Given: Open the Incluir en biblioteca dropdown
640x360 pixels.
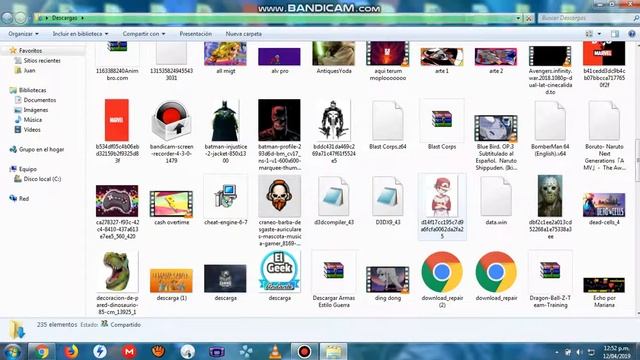Looking at the screenshot, I should pos(80,34).
